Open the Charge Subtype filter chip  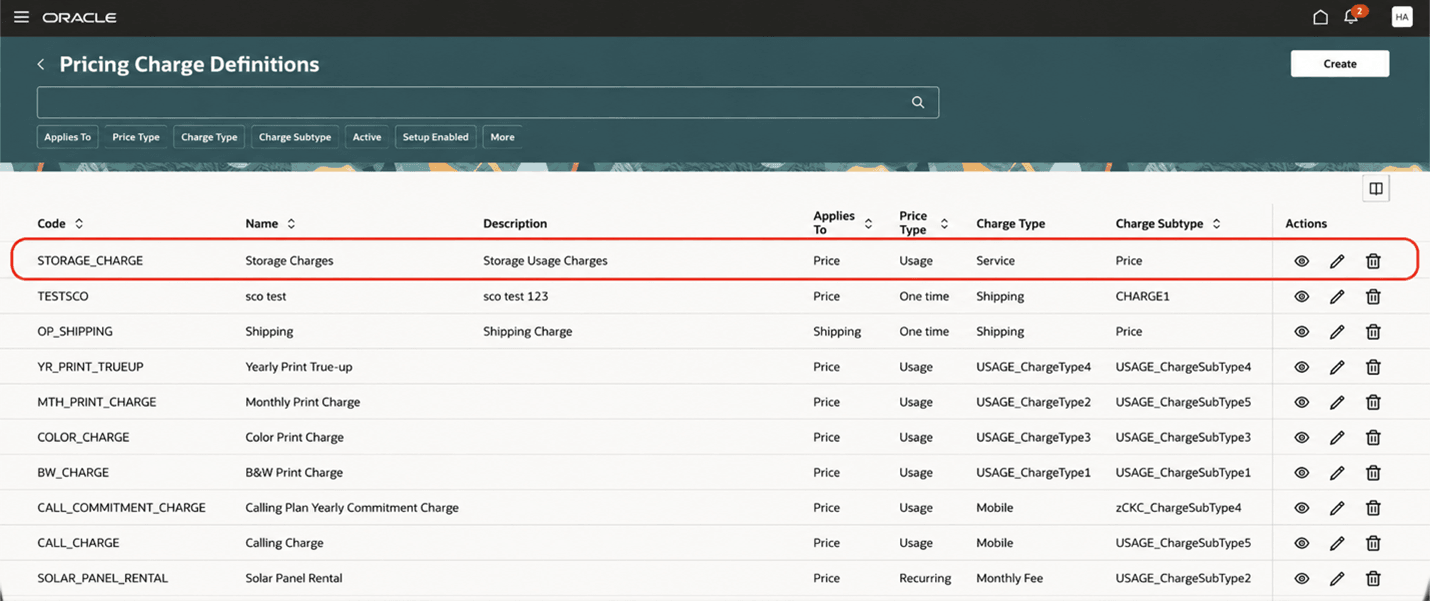coord(295,137)
